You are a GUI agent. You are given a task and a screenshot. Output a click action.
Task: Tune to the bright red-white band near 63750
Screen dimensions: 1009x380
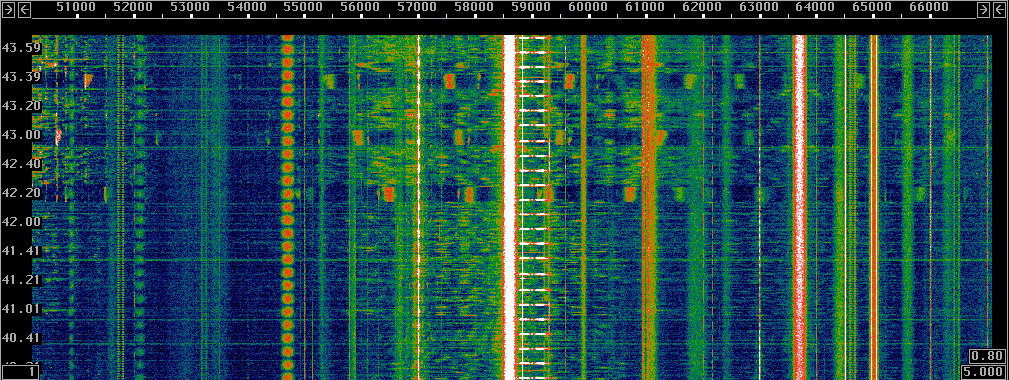pyautogui.click(x=799, y=206)
